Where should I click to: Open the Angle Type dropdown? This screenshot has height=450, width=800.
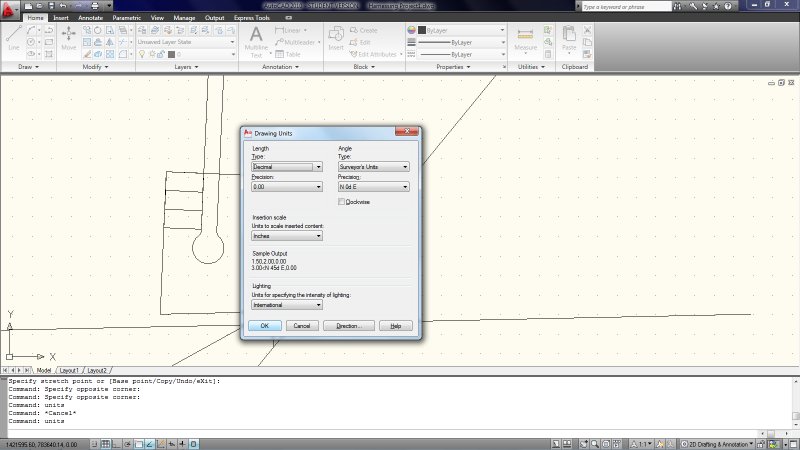[x=373, y=167]
